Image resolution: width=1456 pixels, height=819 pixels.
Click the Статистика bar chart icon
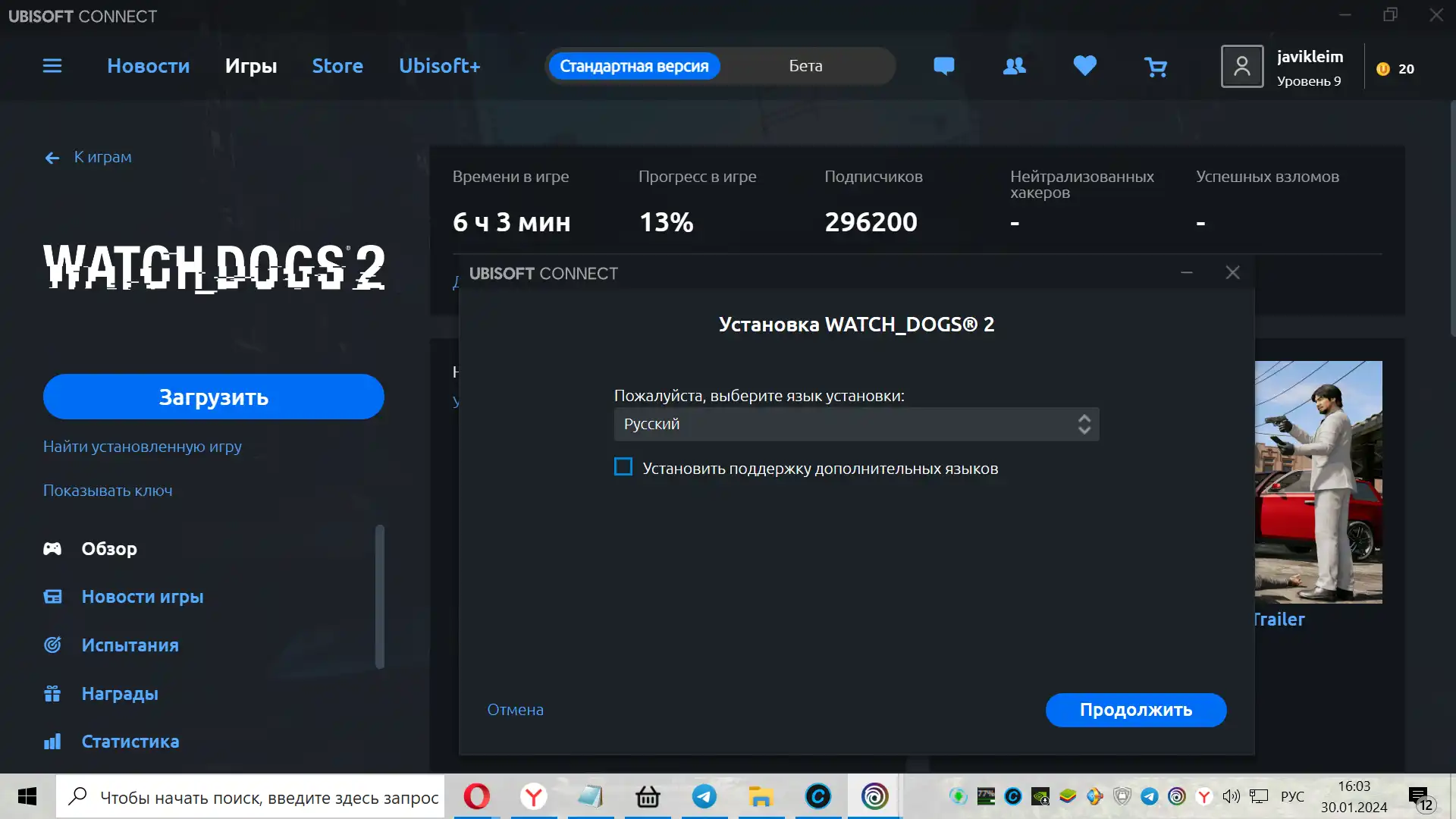(x=52, y=742)
